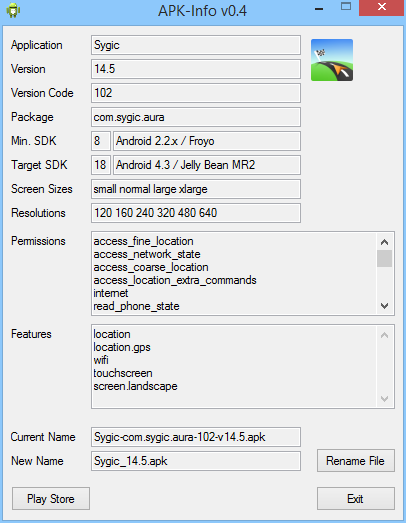Click the Min. SDK number field 8
This screenshot has height=523, width=406.
(101, 141)
